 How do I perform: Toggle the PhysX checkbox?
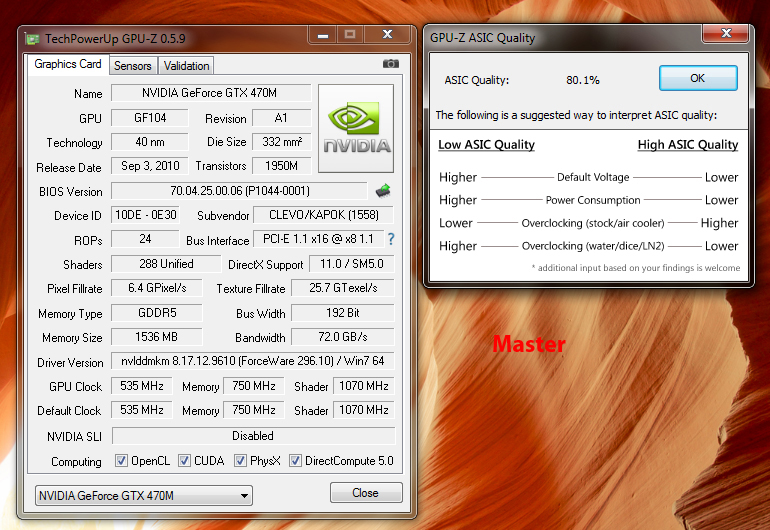[240, 461]
